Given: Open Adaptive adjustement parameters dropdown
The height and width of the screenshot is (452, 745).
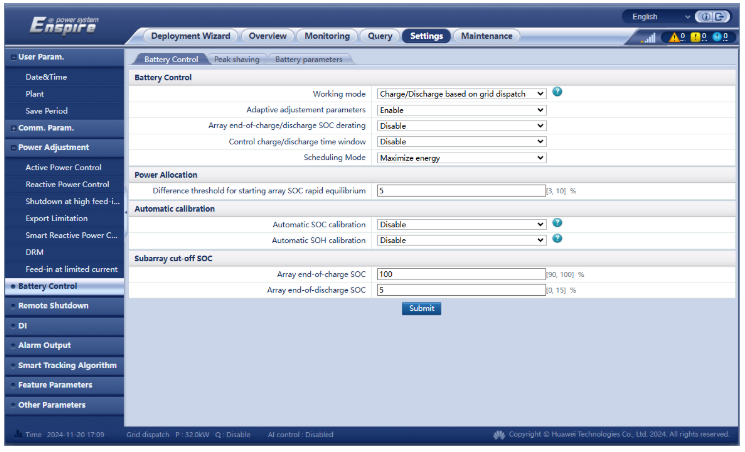Looking at the screenshot, I should [x=461, y=110].
